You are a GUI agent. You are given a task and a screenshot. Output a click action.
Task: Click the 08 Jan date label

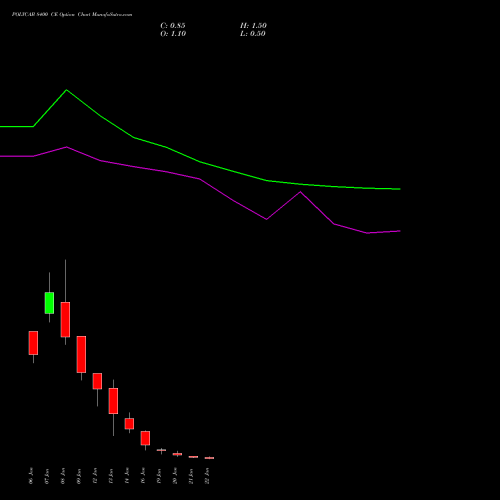63,476
